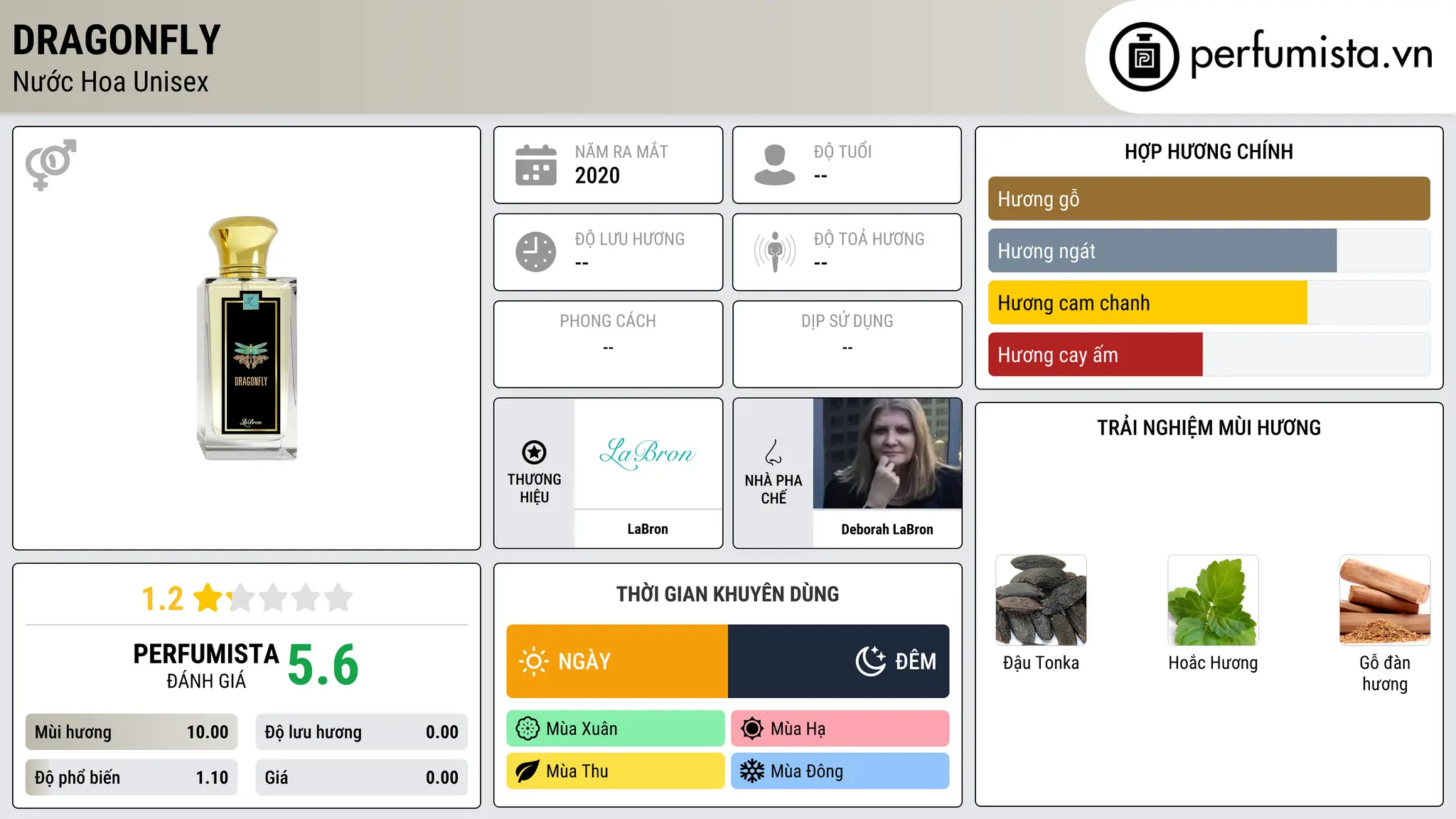Click the Hoắc Hương note label
1456x819 pixels.
click(1213, 663)
